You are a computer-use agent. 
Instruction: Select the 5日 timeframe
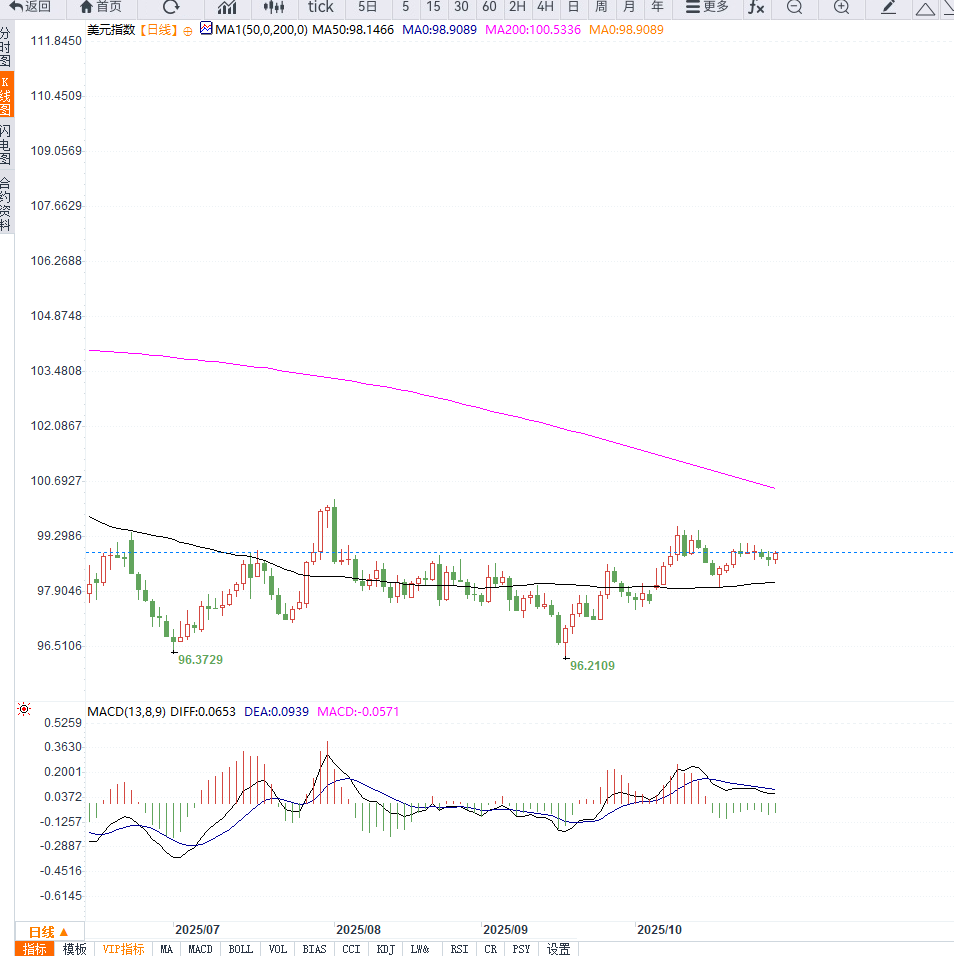[x=367, y=7]
